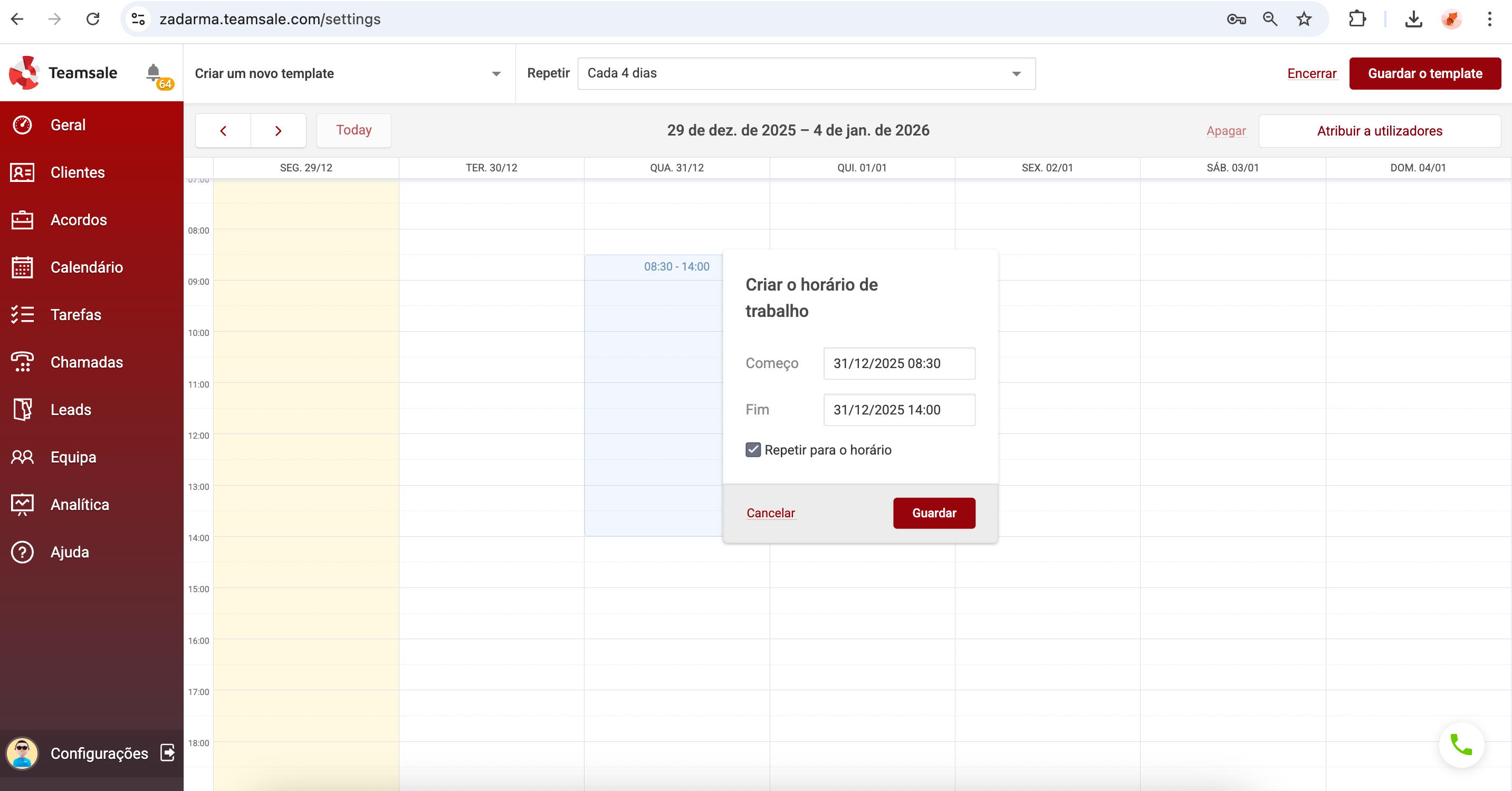
Task: Open the Leads section icon
Action: click(22, 410)
